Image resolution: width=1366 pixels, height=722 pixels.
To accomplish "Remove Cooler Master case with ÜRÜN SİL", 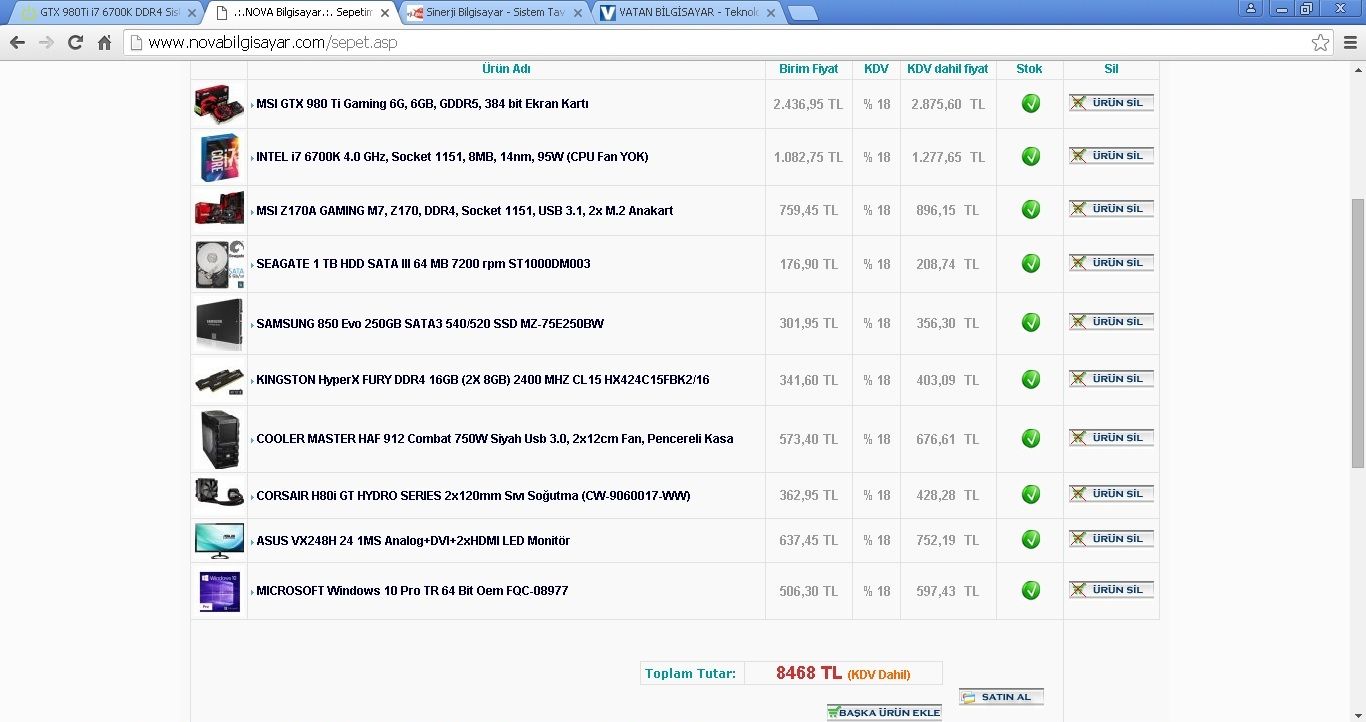I will (x=1111, y=438).
